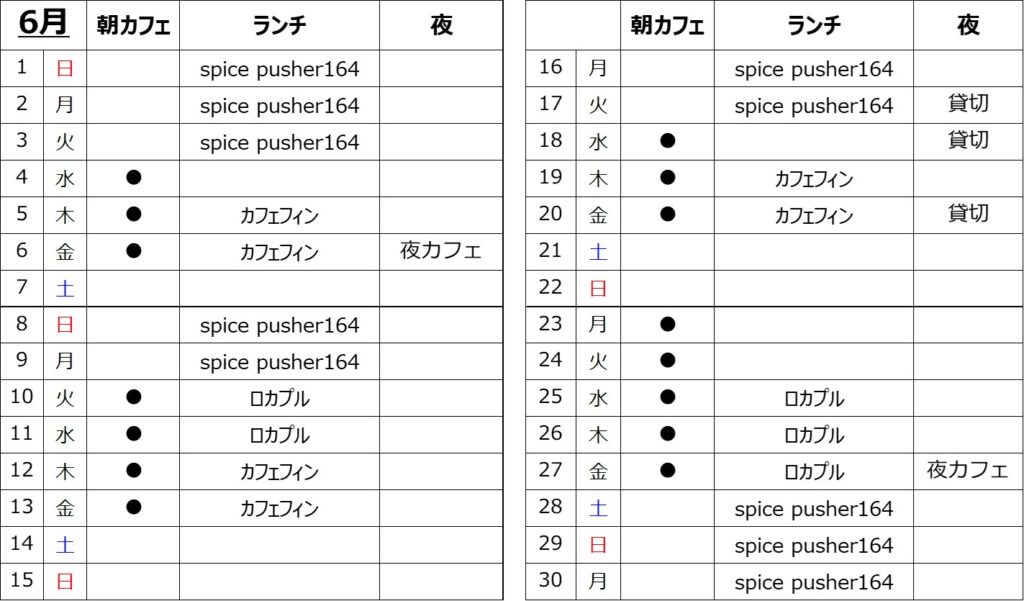Click the morning cafe dot for June 6
This screenshot has width=1024, height=601.
pyautogui.click(x=133, y=251)
